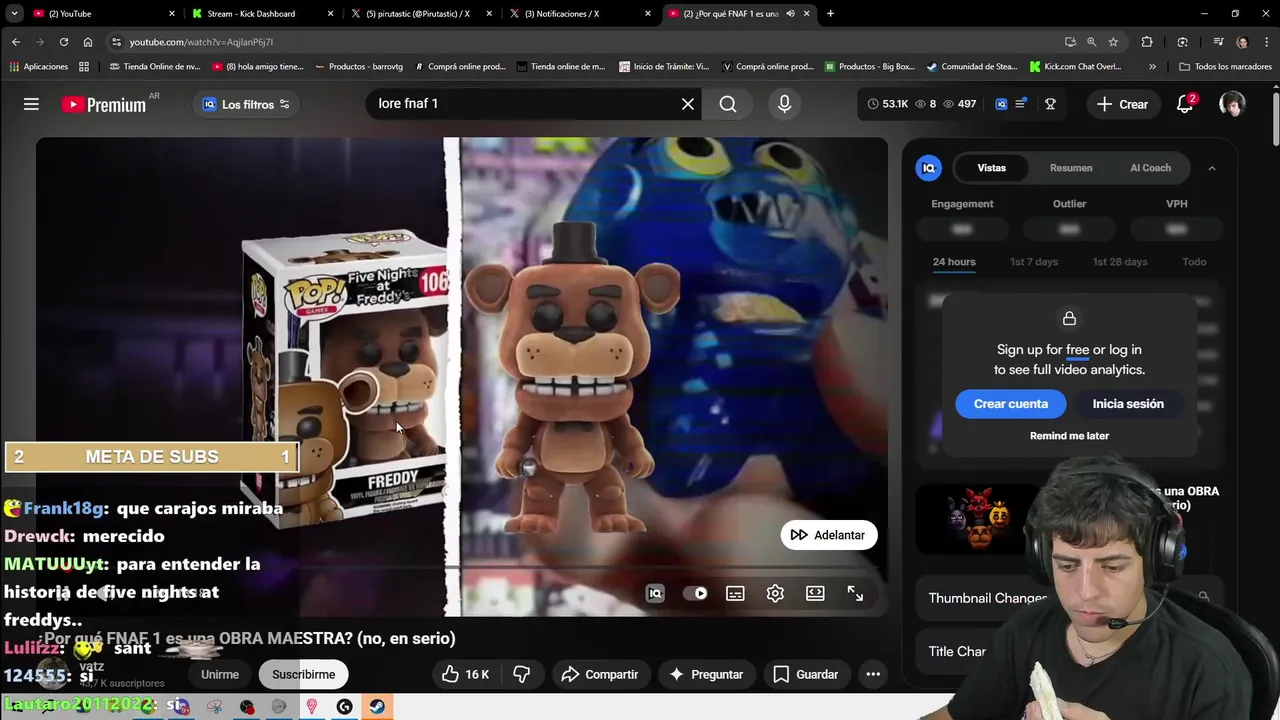Open the media controls icon in Chrome

[x=1218, y=42]
